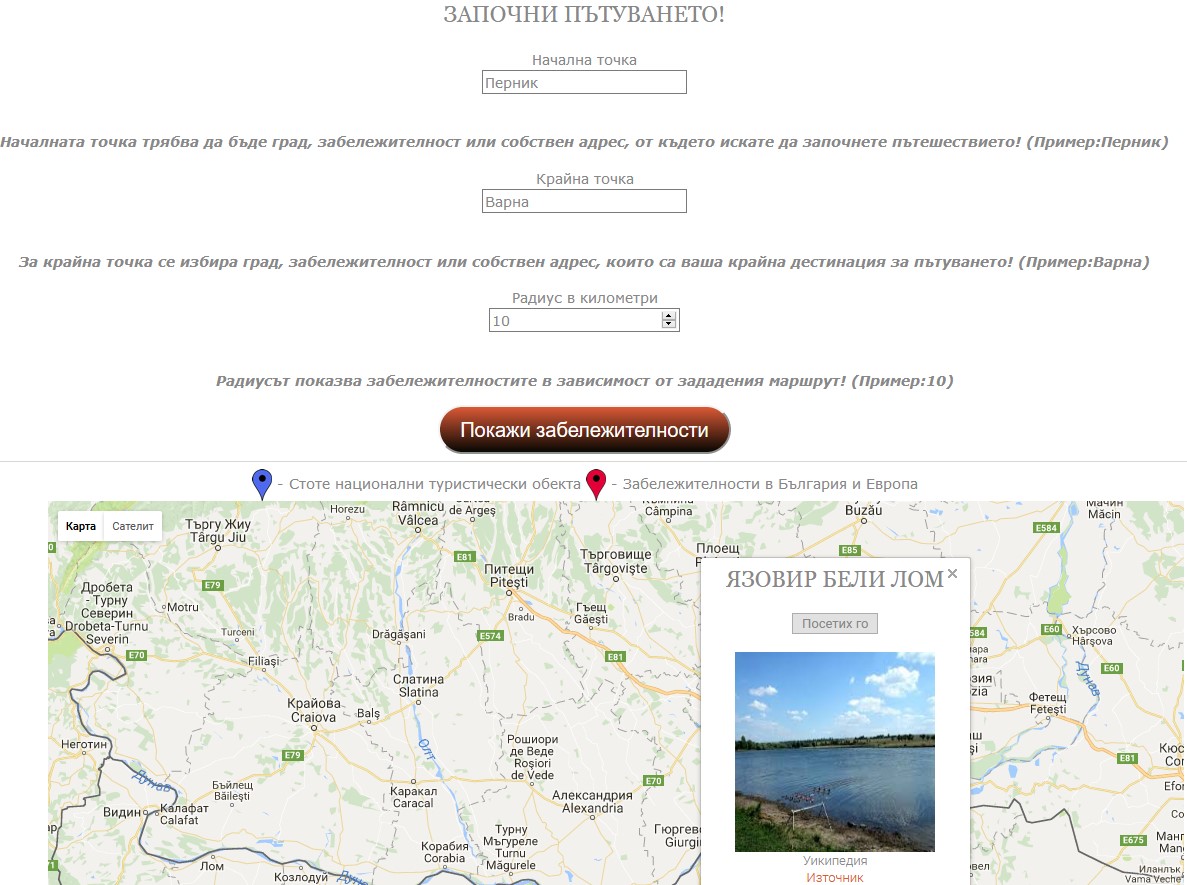This screenshot has width=1187, height=885.
Task: Click the red marker legend icon
Action: point(597,484)
